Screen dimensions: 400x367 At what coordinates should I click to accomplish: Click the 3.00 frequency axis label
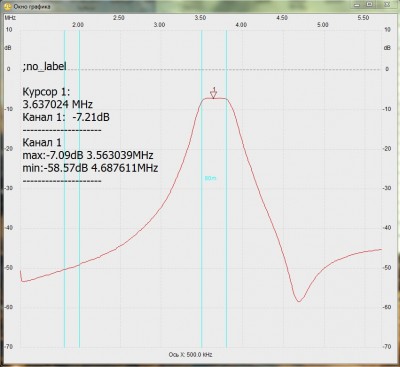point(159,25)
